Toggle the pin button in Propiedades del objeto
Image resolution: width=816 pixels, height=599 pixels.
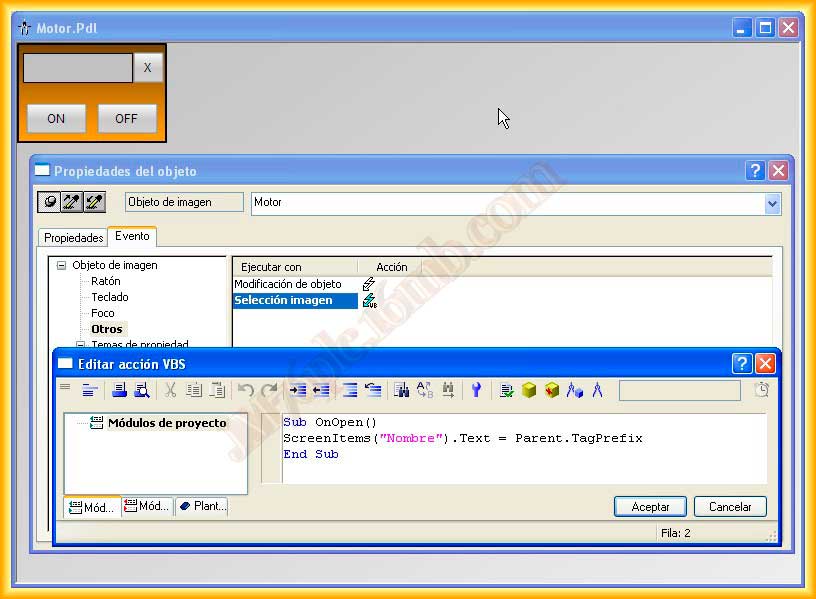(x=49, y=202)
